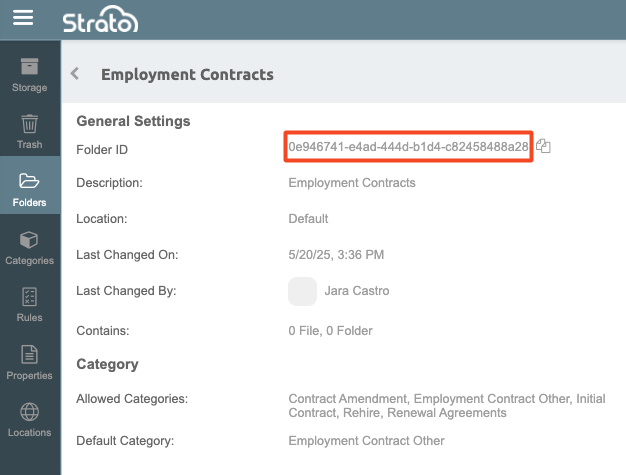Copy the Folder ID to clipboard
Viewport: 626px width, 475px height.
544,147
